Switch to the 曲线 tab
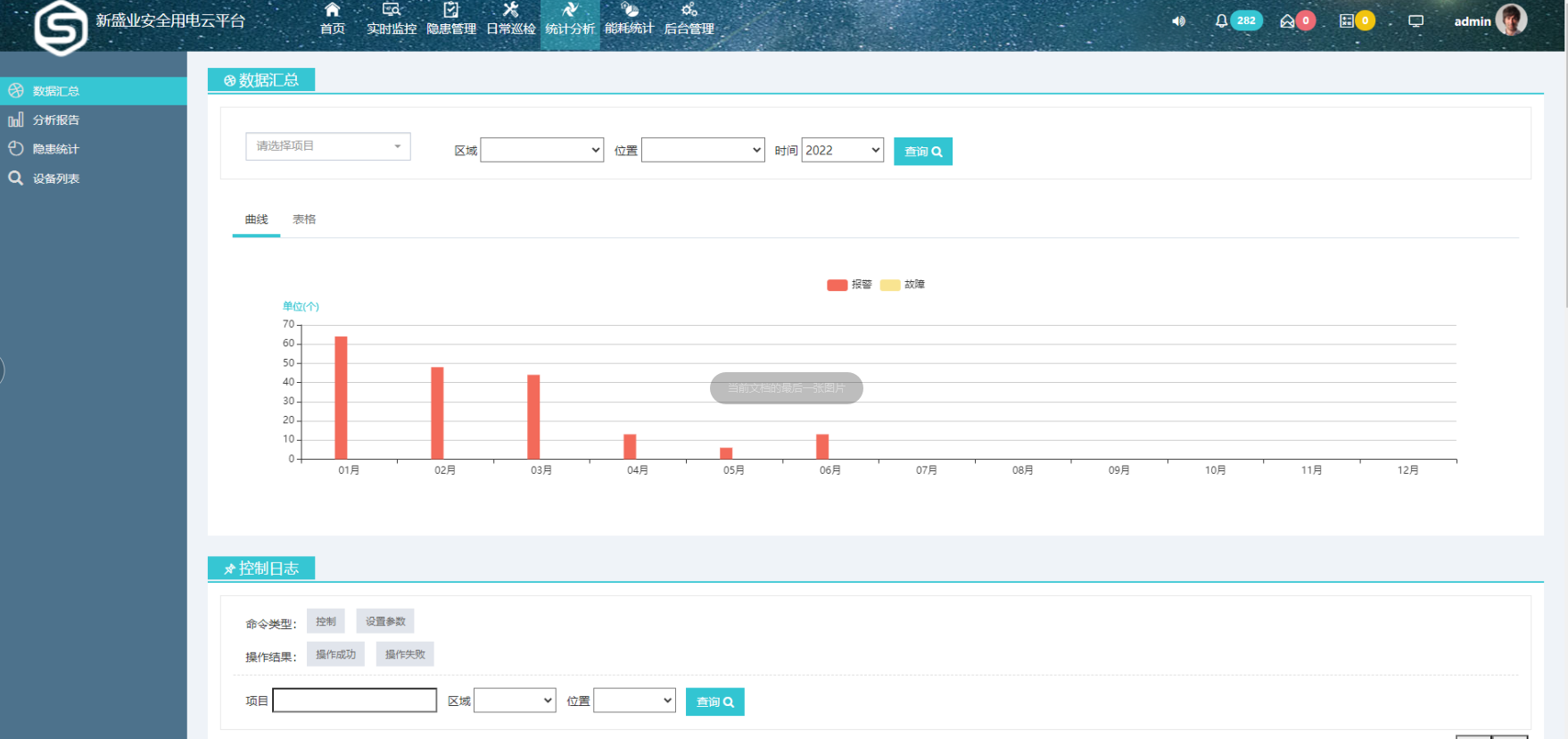1568x739 pixels. tap(257, 220)
